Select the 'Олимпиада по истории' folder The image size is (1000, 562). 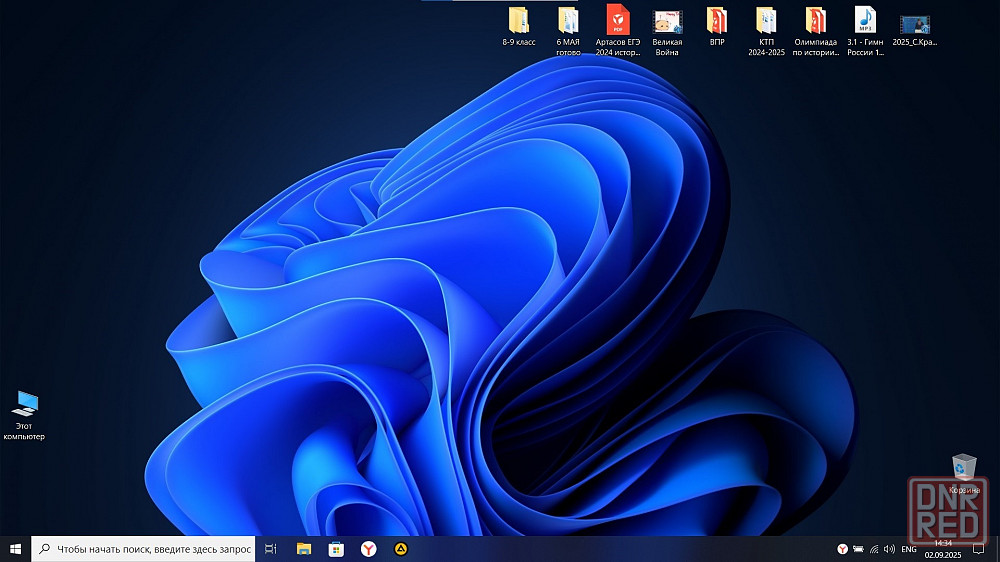click(x=816, y=21)
